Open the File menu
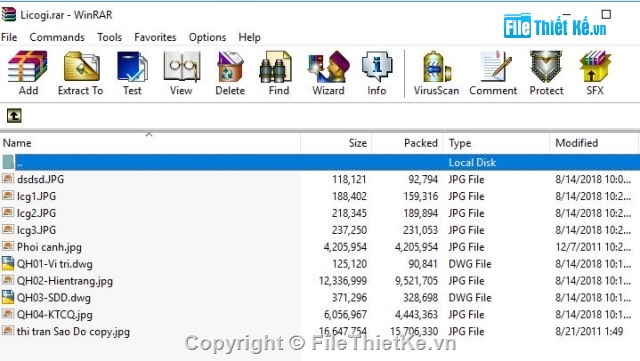 9,37
